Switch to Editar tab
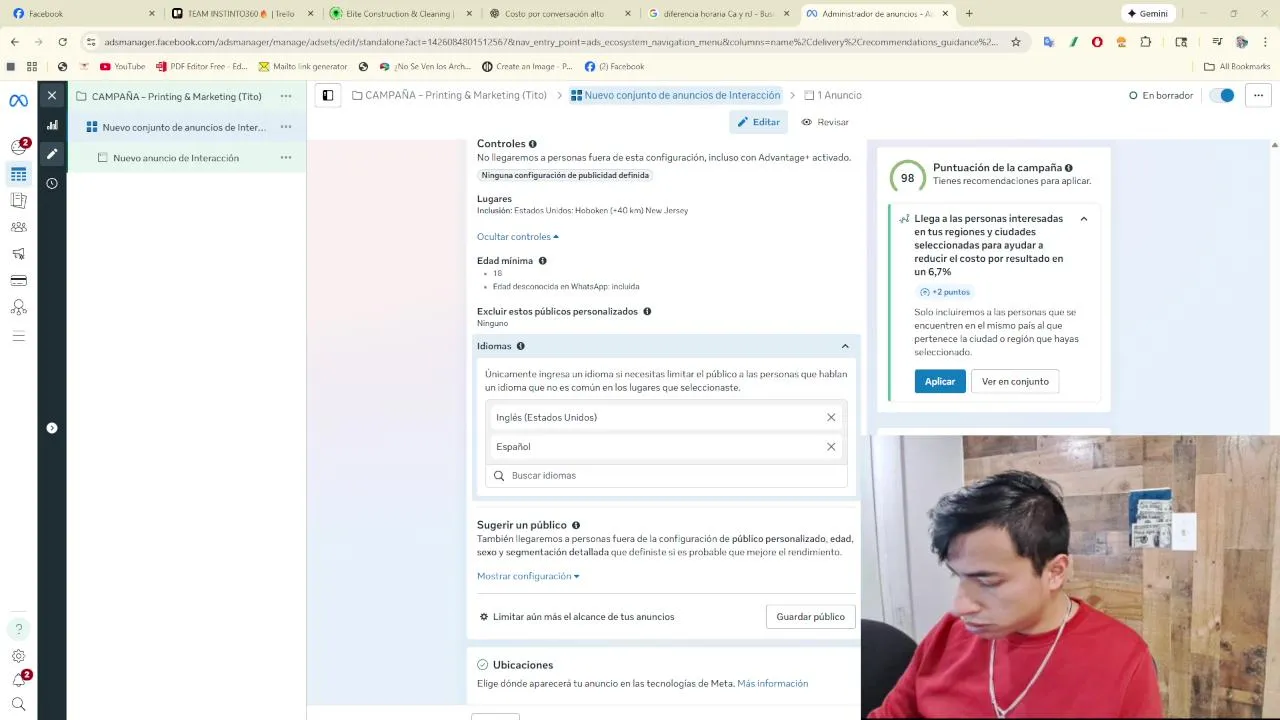 click(758, 122)
